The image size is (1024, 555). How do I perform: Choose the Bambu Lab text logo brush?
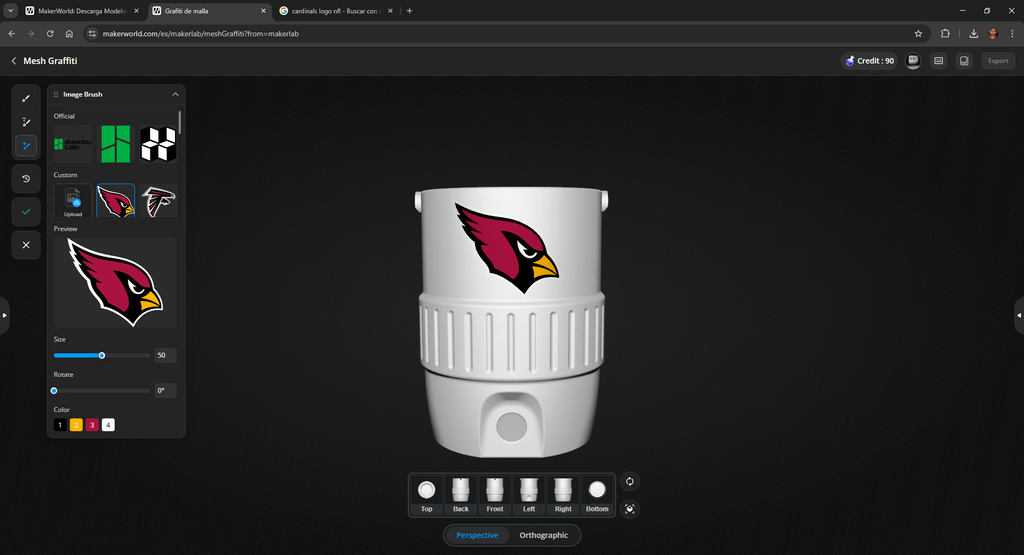click(x=73, y=144)
